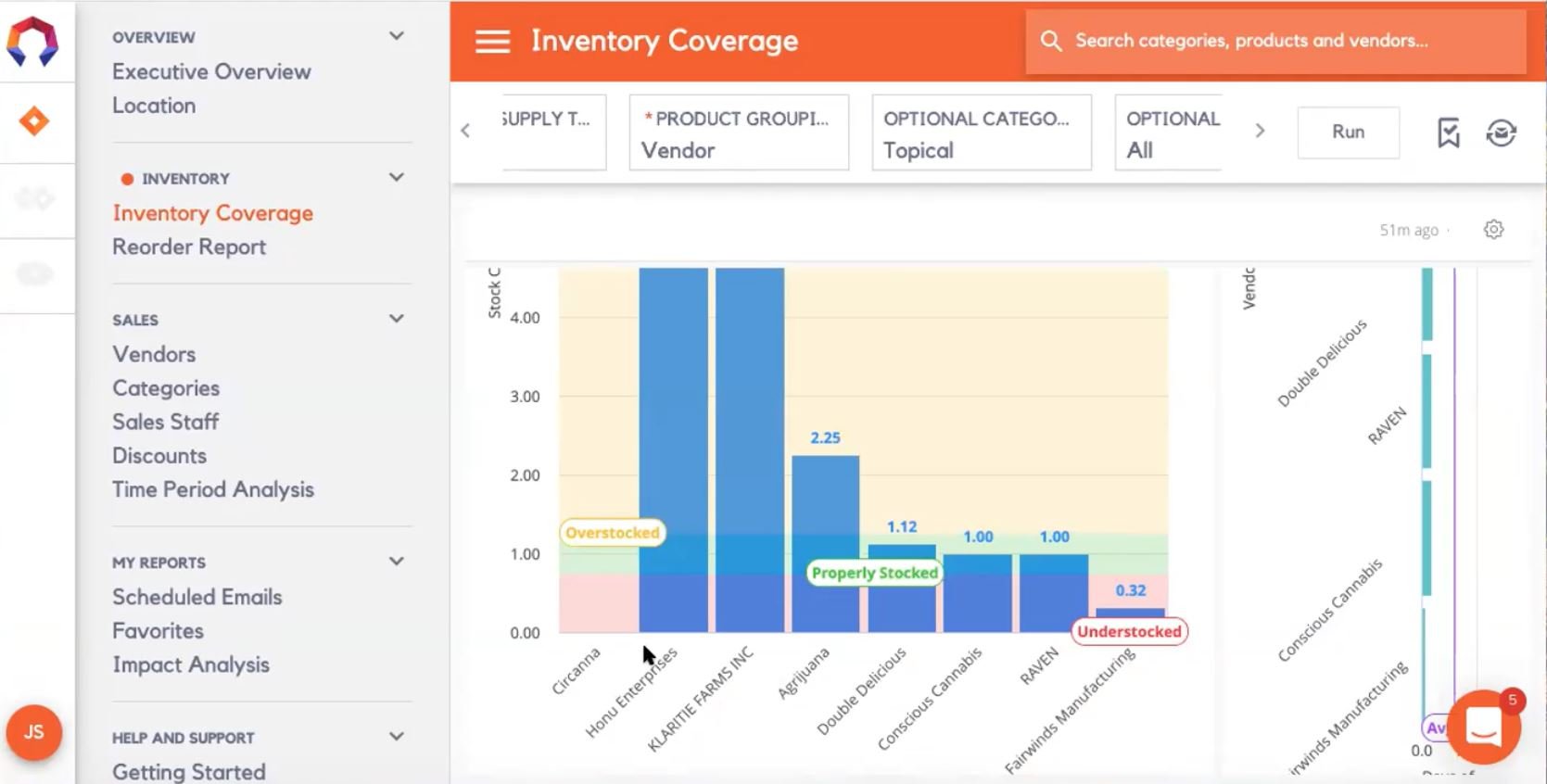Open Executive Overview page
Viewport: 1547px width, 784px height.
[x=211, y=72]
